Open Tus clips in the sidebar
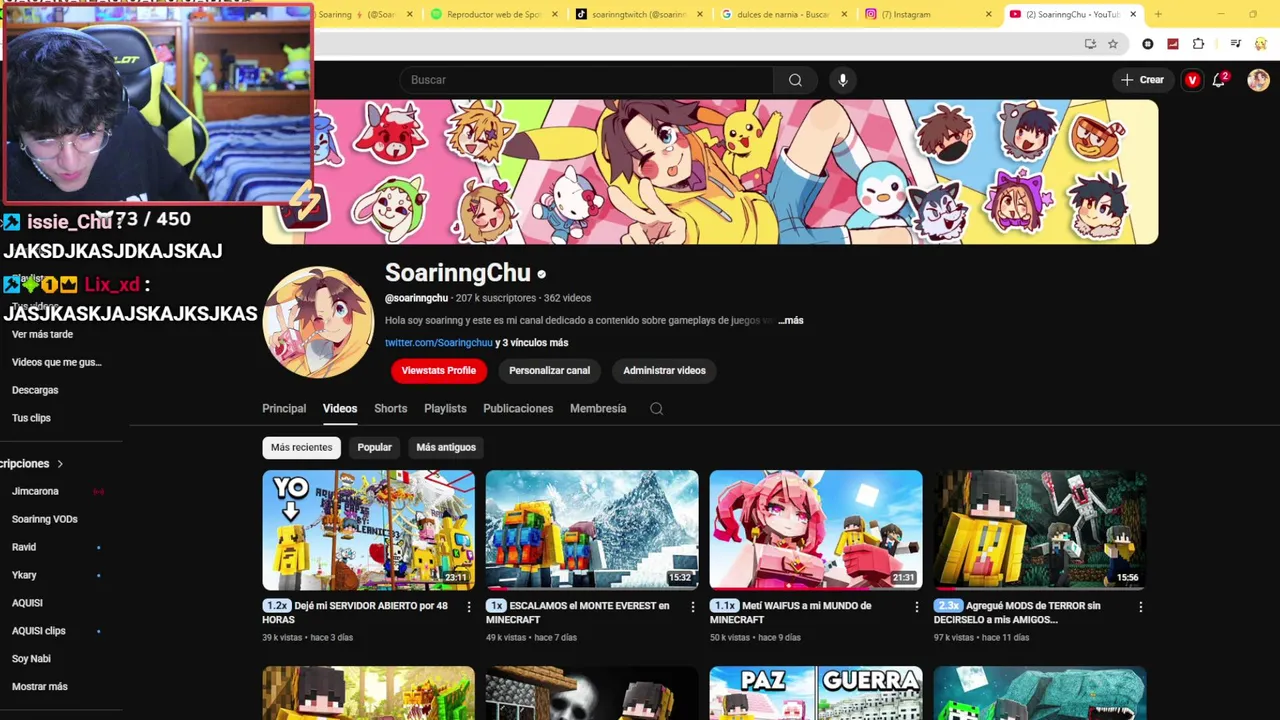This screenshot has height=720, width=1280. 31,418
